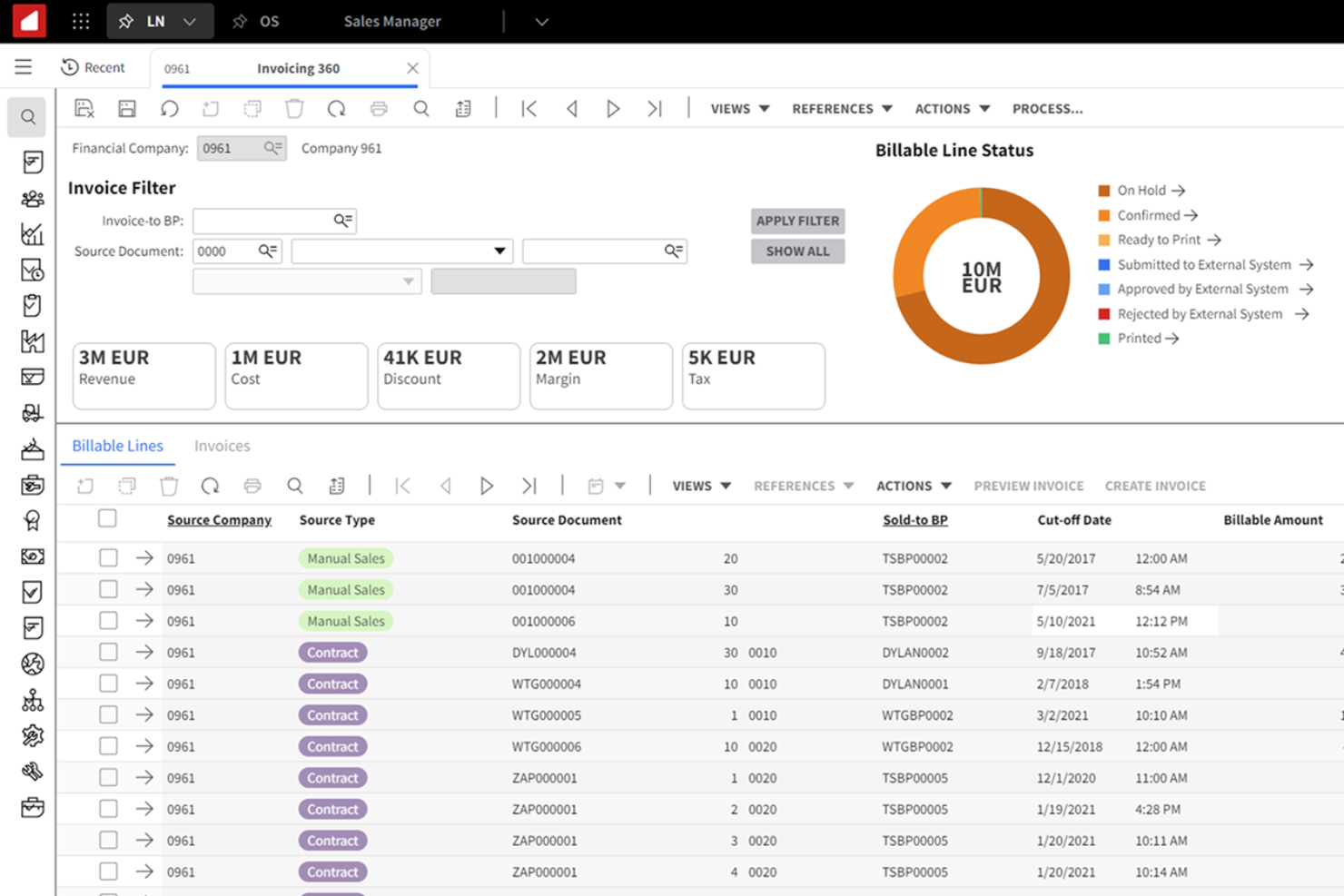Click the refresh icon in Billable Lines toolbar
The width and height of the screenshot is (1344, 896).
click(211, 486)
